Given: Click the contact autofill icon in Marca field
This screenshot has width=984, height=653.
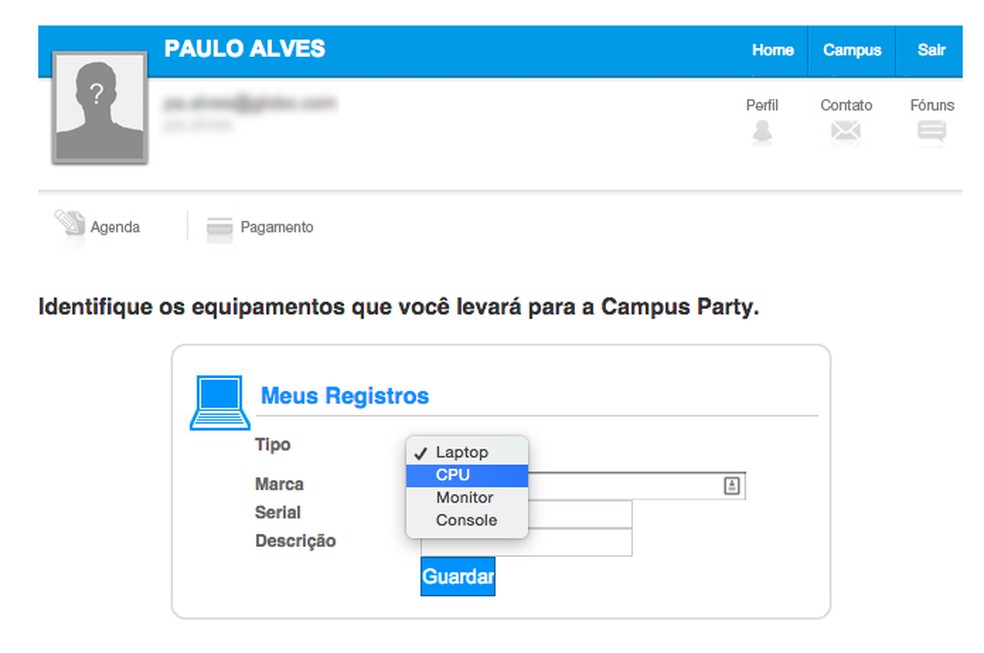Looking at the screenshot, I should (731, 485).
